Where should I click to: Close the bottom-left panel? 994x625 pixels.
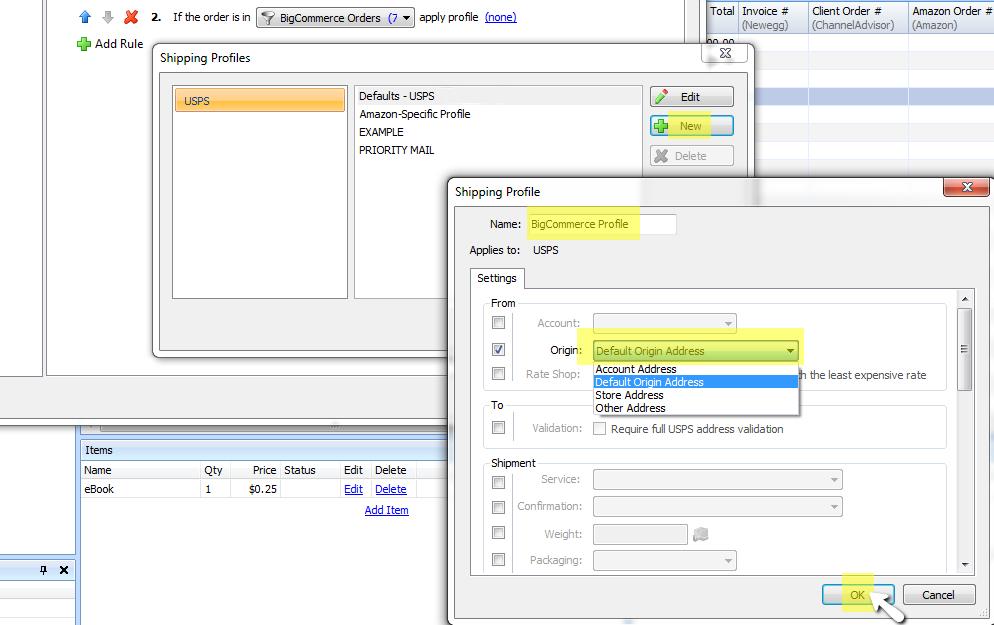pos(64,570)
